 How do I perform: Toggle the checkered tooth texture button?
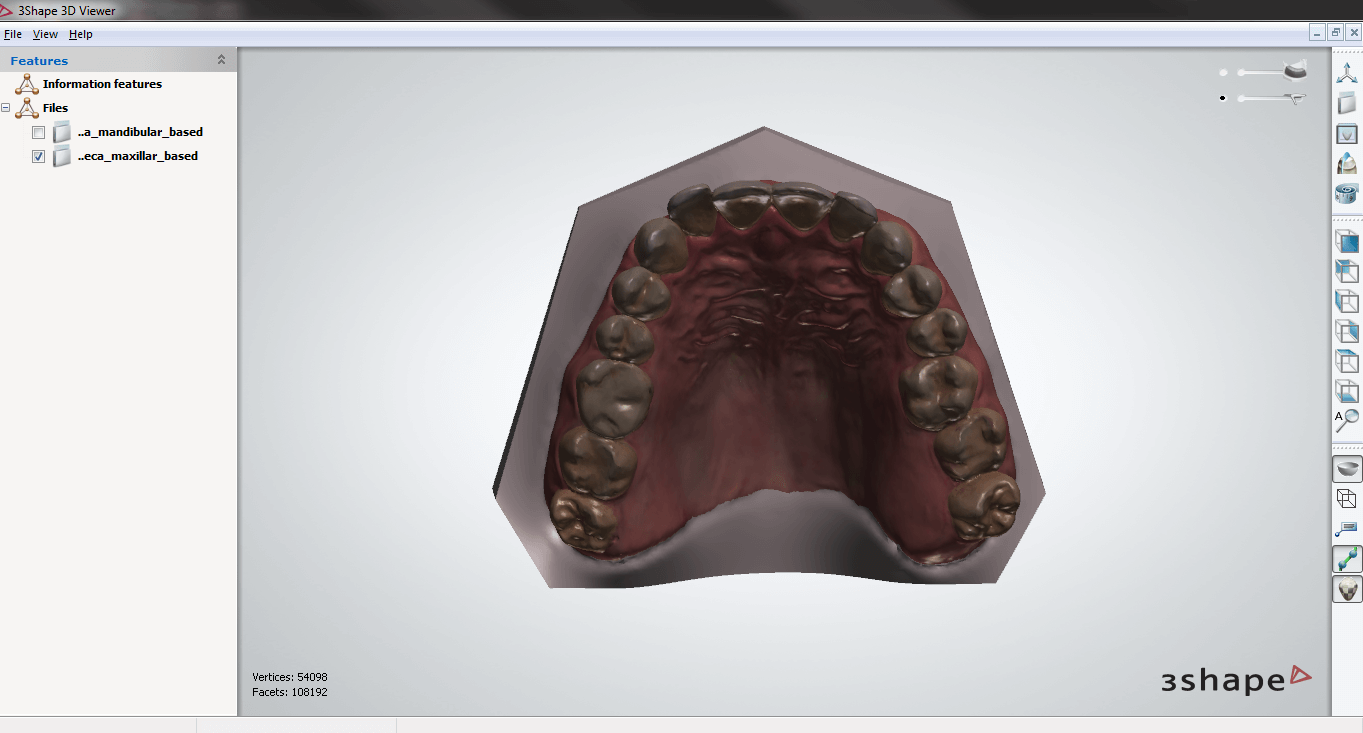coord(1347,589)
